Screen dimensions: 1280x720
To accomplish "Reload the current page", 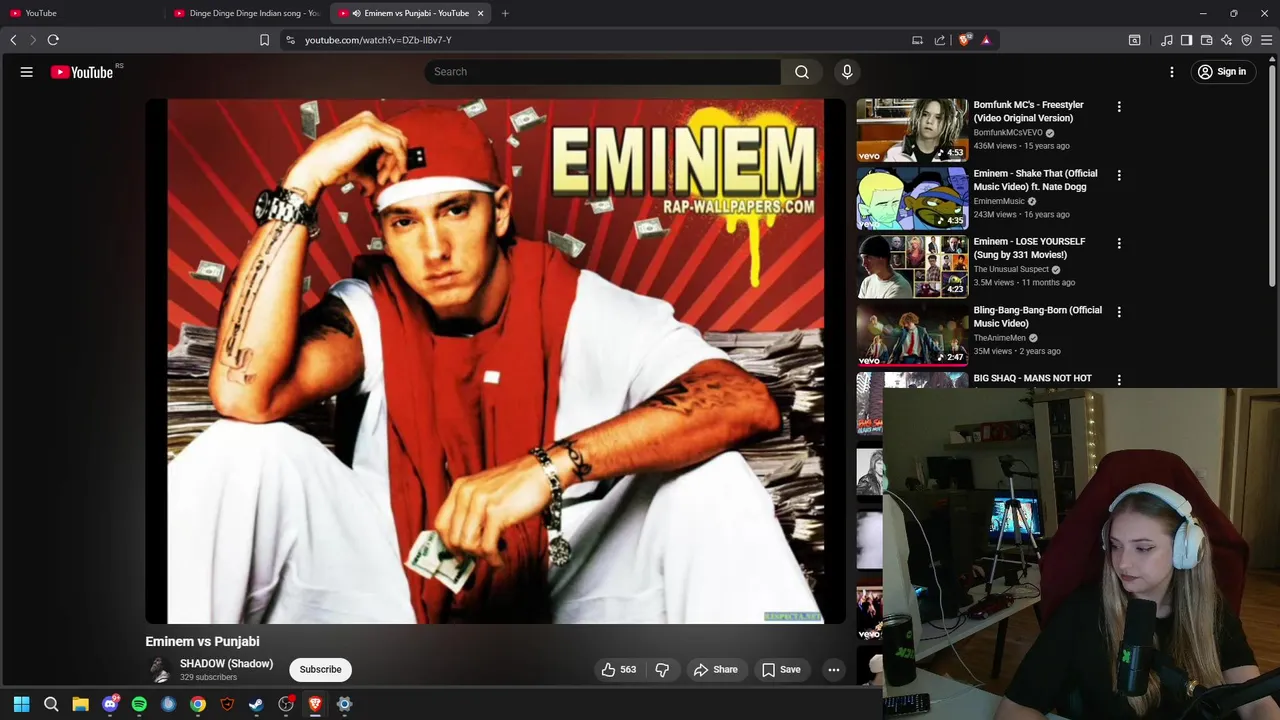I will 53,40.
